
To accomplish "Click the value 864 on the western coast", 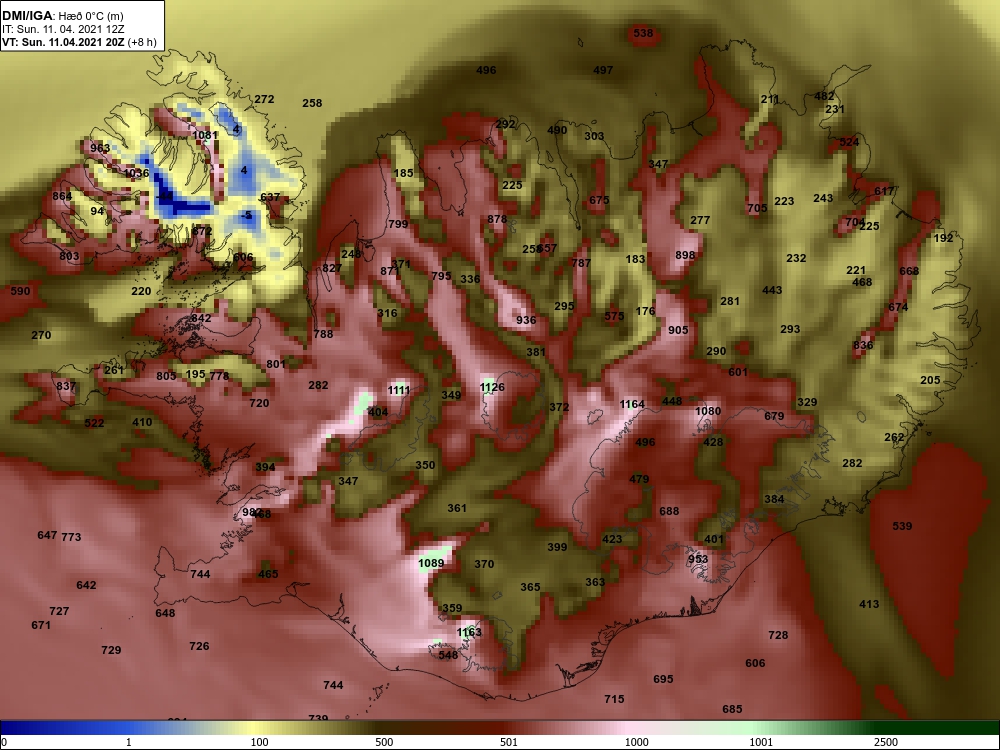I will click(62, 196).
